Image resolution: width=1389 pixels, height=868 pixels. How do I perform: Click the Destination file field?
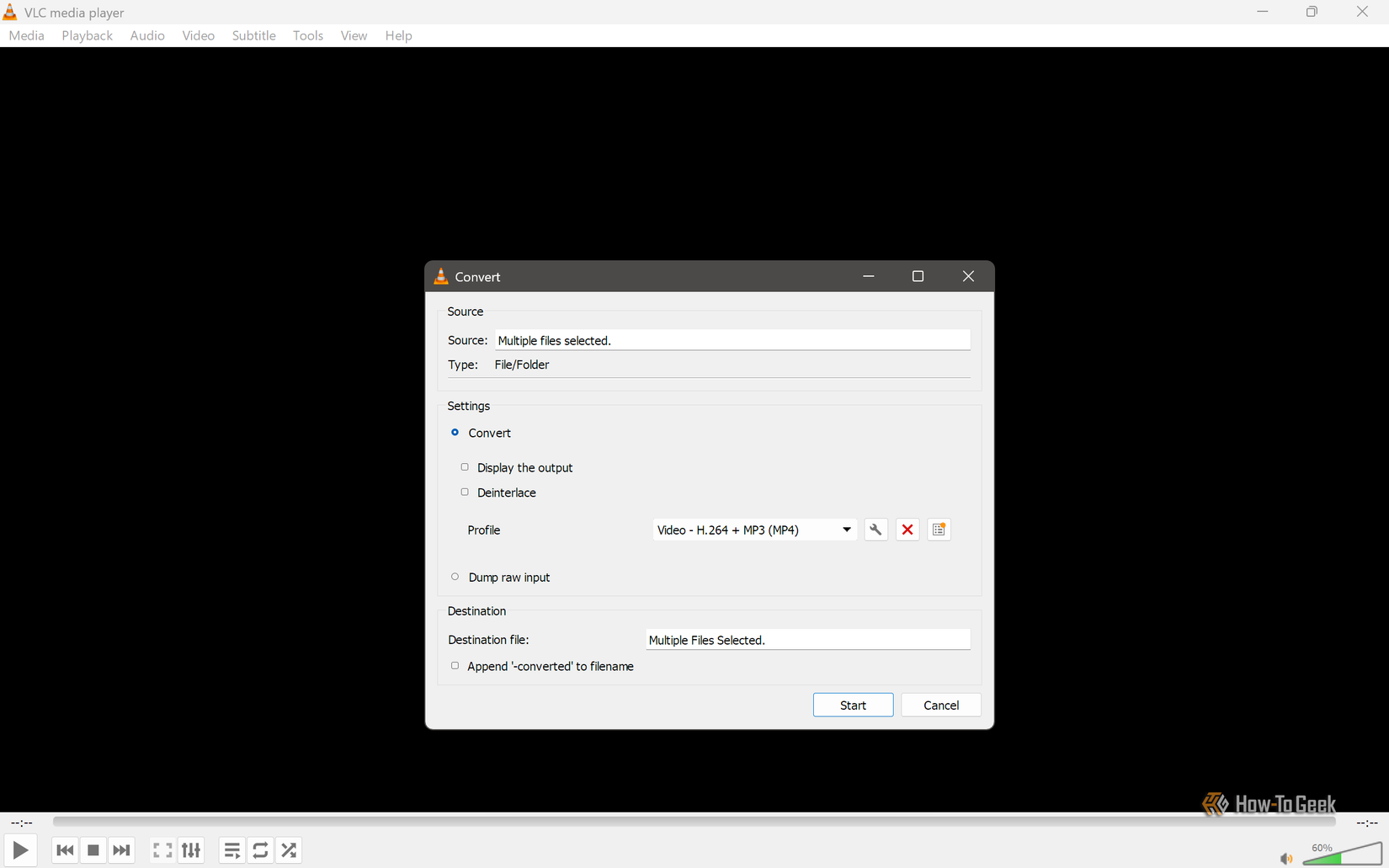click(x=808, y=640)
